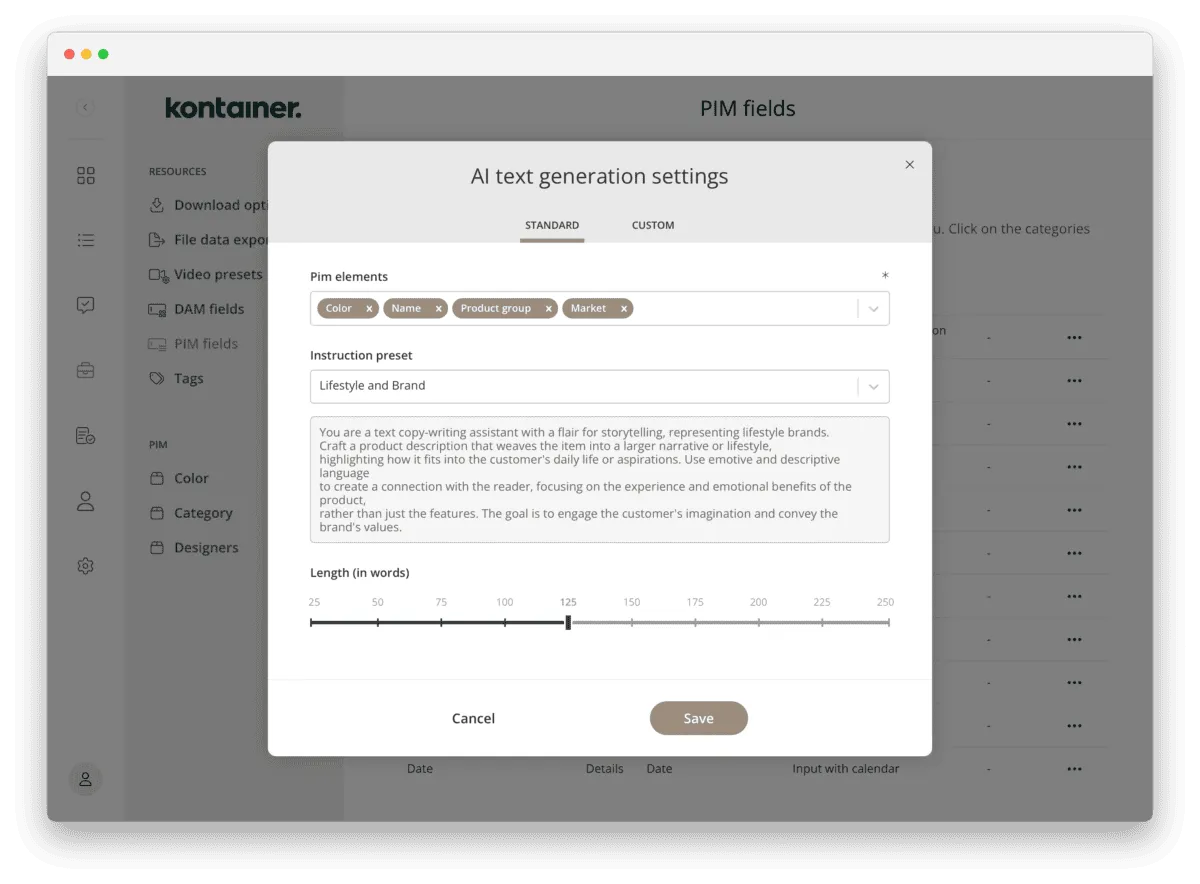Open the user icon in left rail
Image resolution: width=1200 pixels, height=884 pixels.
[x=86, y=501]
